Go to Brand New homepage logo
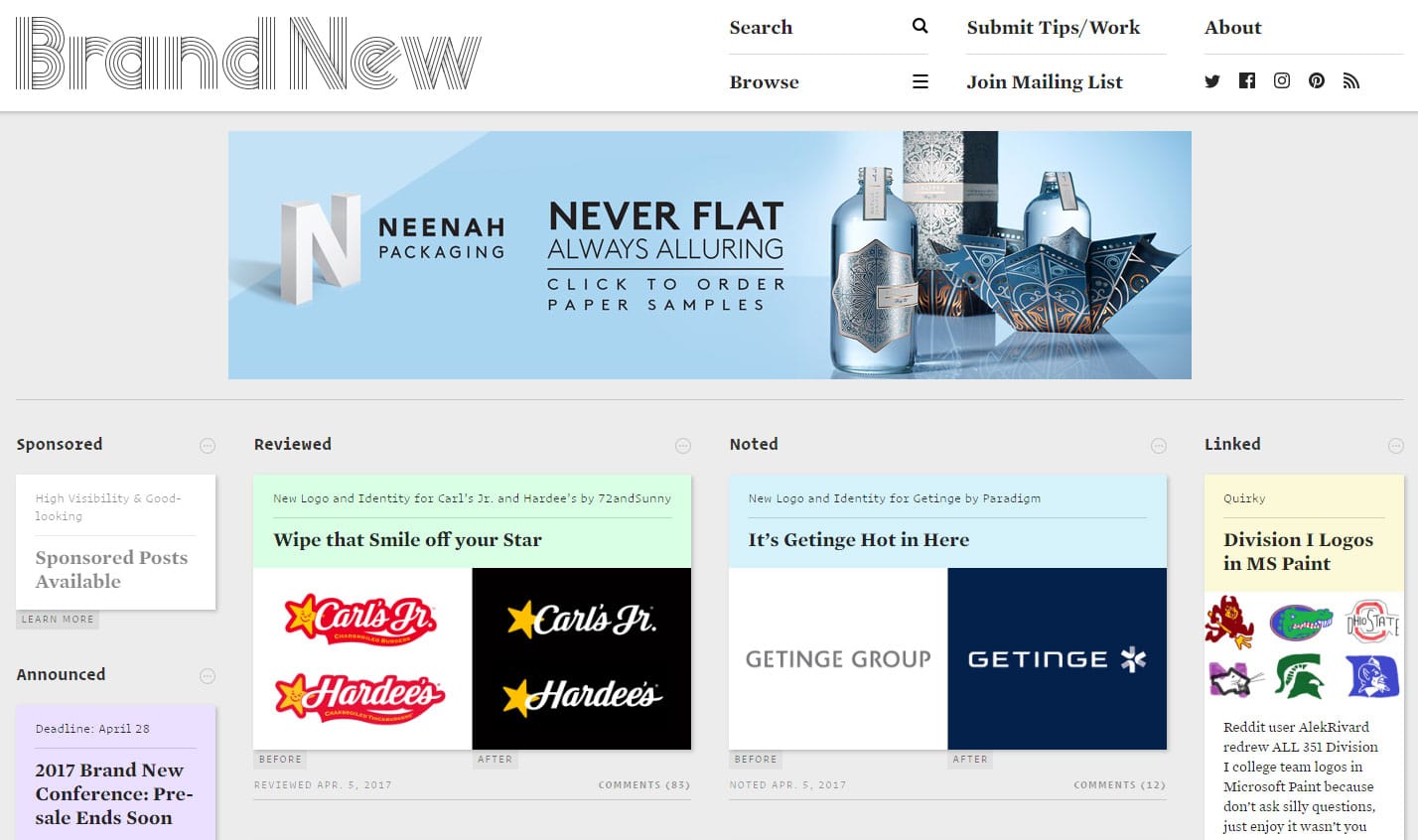1418x840 pixels. pyautogui.click(x=248, y=54)
